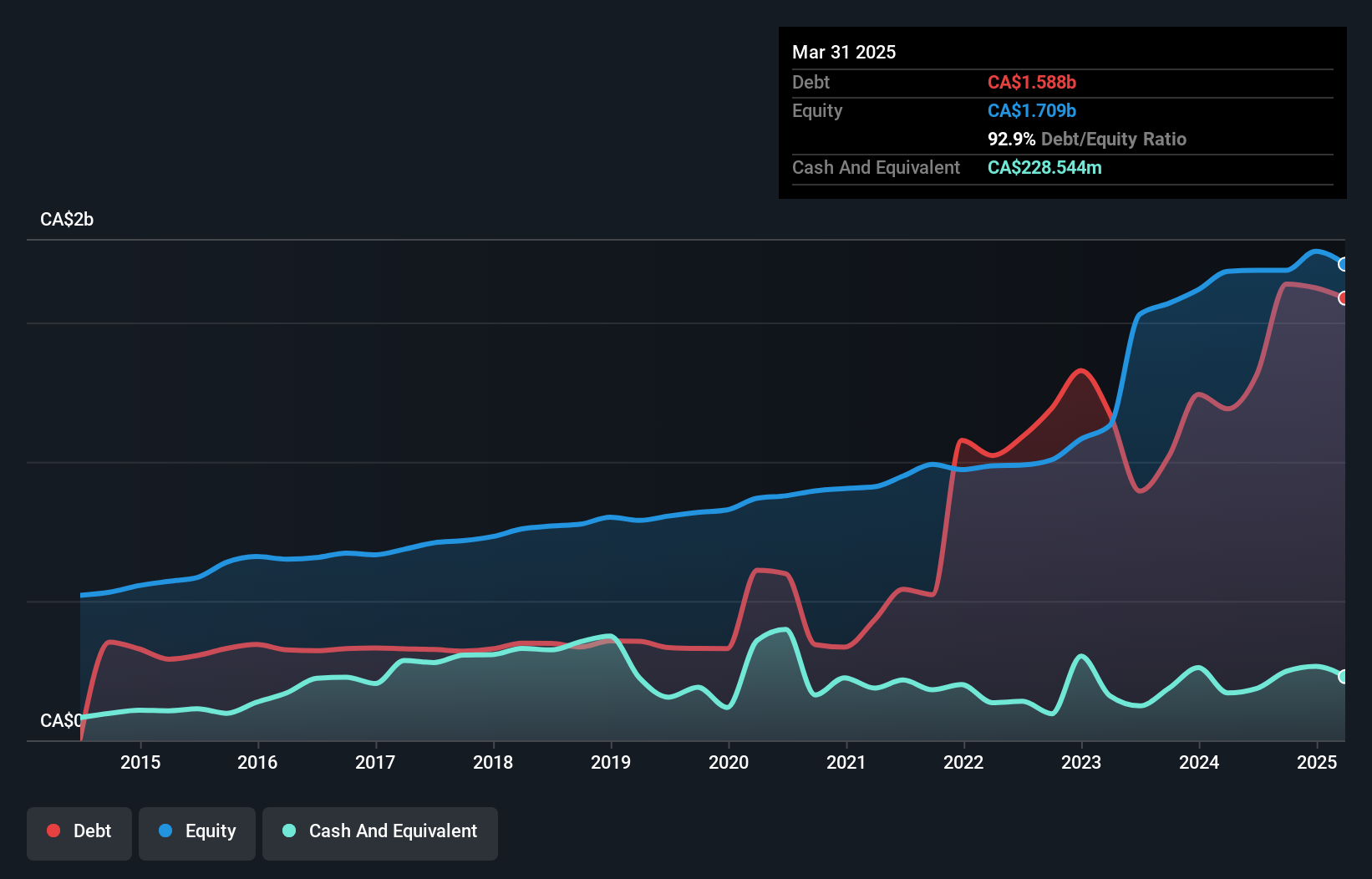This screenshot has width=1372, height=879.
Task: Select the 2023 x-axis label
Action: coord(1081,762)
